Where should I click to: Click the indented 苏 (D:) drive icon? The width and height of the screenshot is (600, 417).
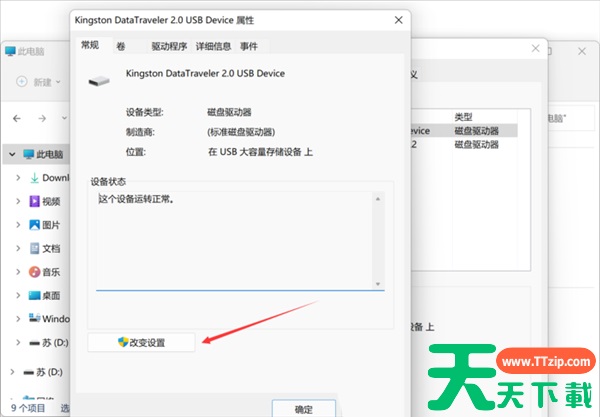click(x=34, y=343)
